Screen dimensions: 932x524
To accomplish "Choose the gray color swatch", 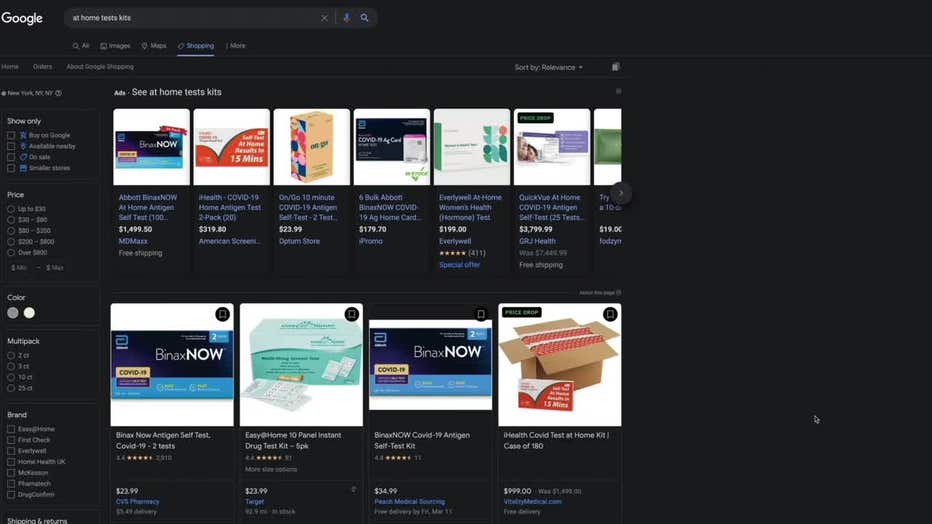I will click(x=13, y=313).
